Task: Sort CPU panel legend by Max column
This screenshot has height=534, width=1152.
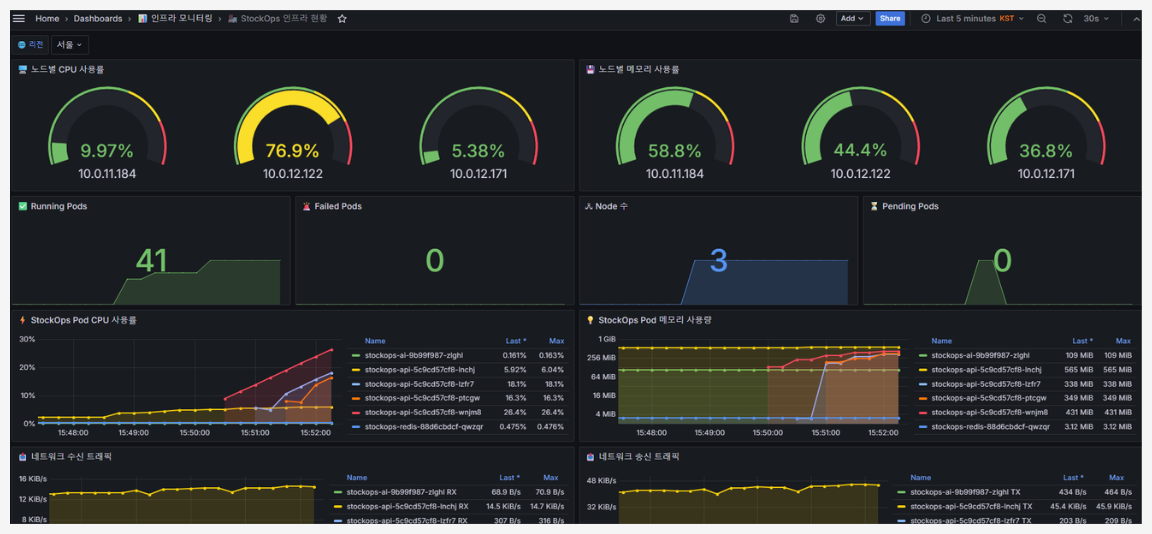Action: 557,341
